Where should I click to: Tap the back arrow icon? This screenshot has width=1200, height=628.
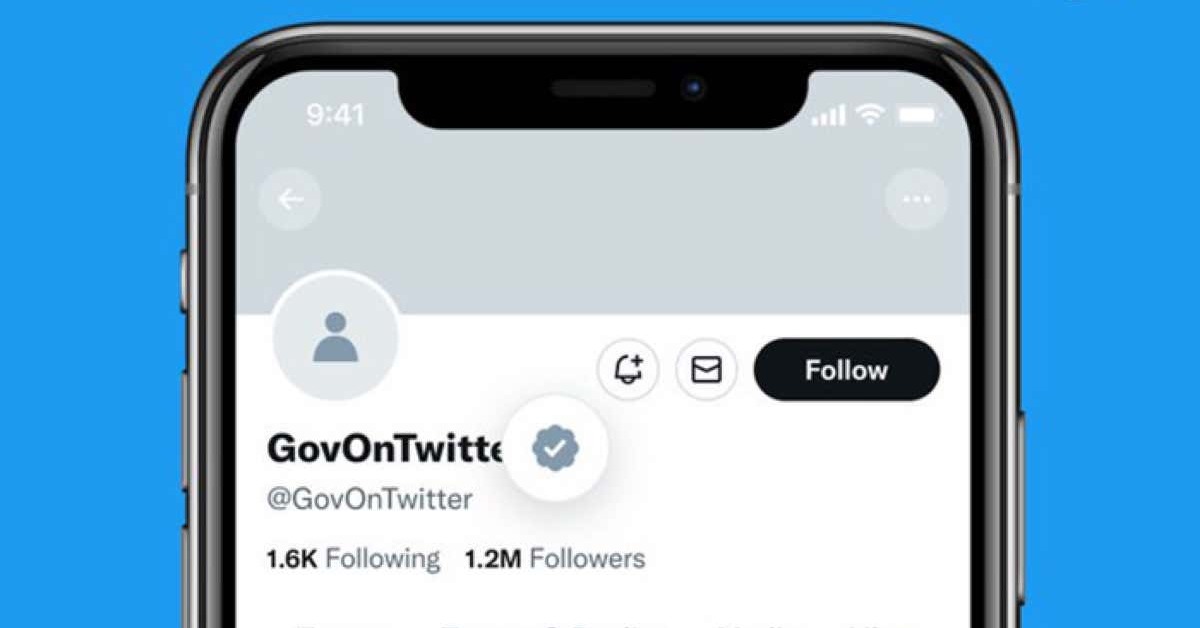(290, 200)
